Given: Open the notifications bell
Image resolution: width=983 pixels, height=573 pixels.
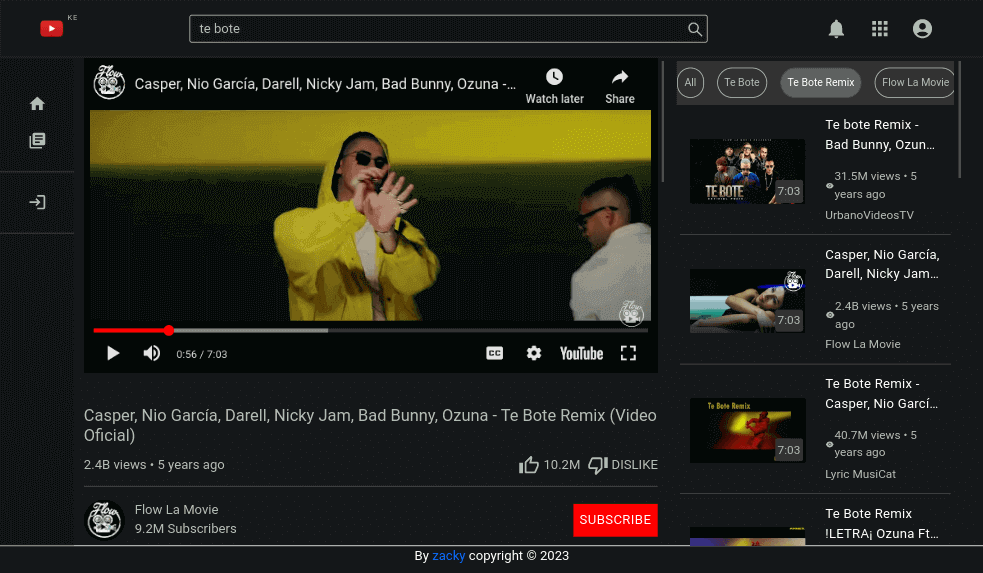Looking at the screenshot, I should pos(836,29).
